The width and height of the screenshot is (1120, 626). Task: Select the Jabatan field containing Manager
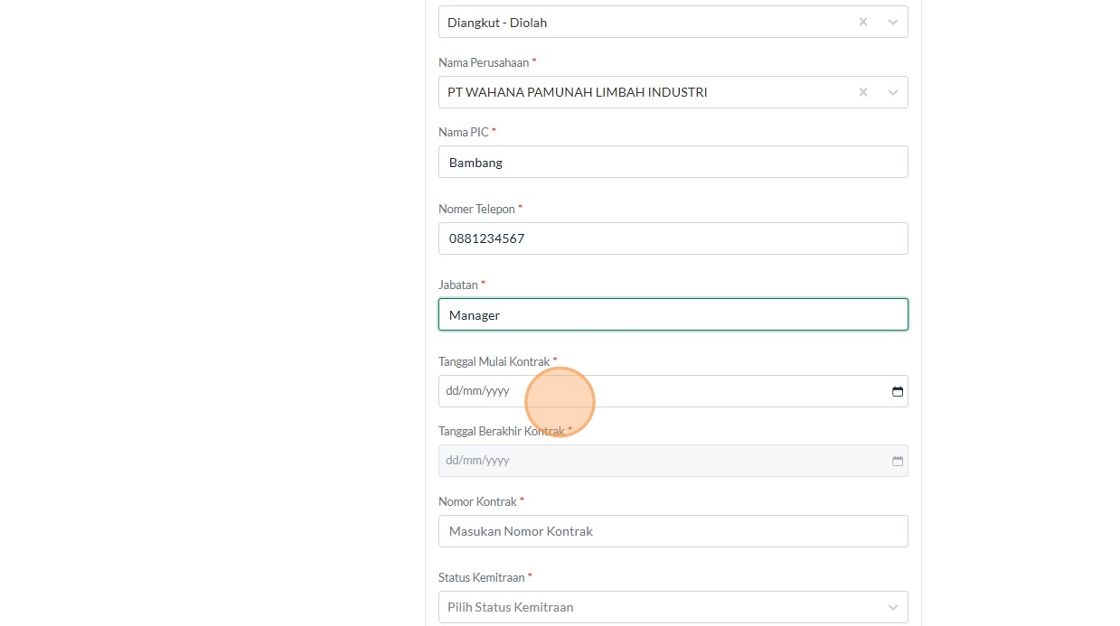(672, 315)
